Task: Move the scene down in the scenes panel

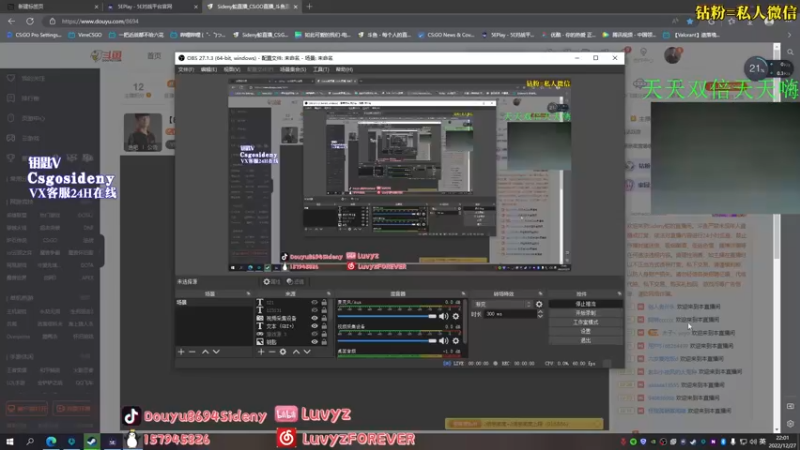Action: (216, 352)
